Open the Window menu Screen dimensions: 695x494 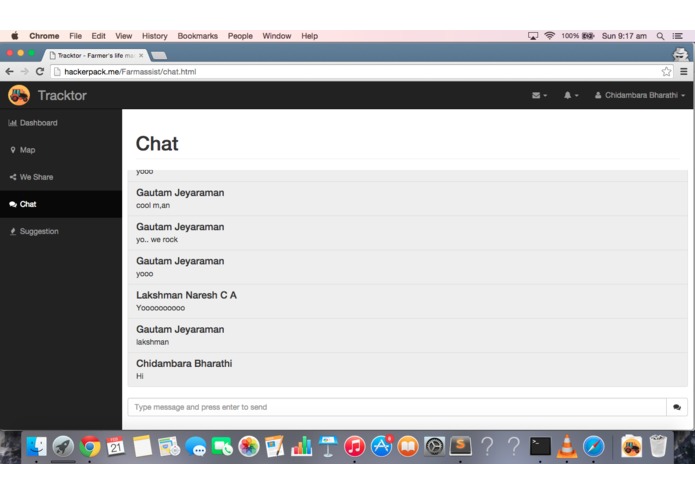[277, 36]
